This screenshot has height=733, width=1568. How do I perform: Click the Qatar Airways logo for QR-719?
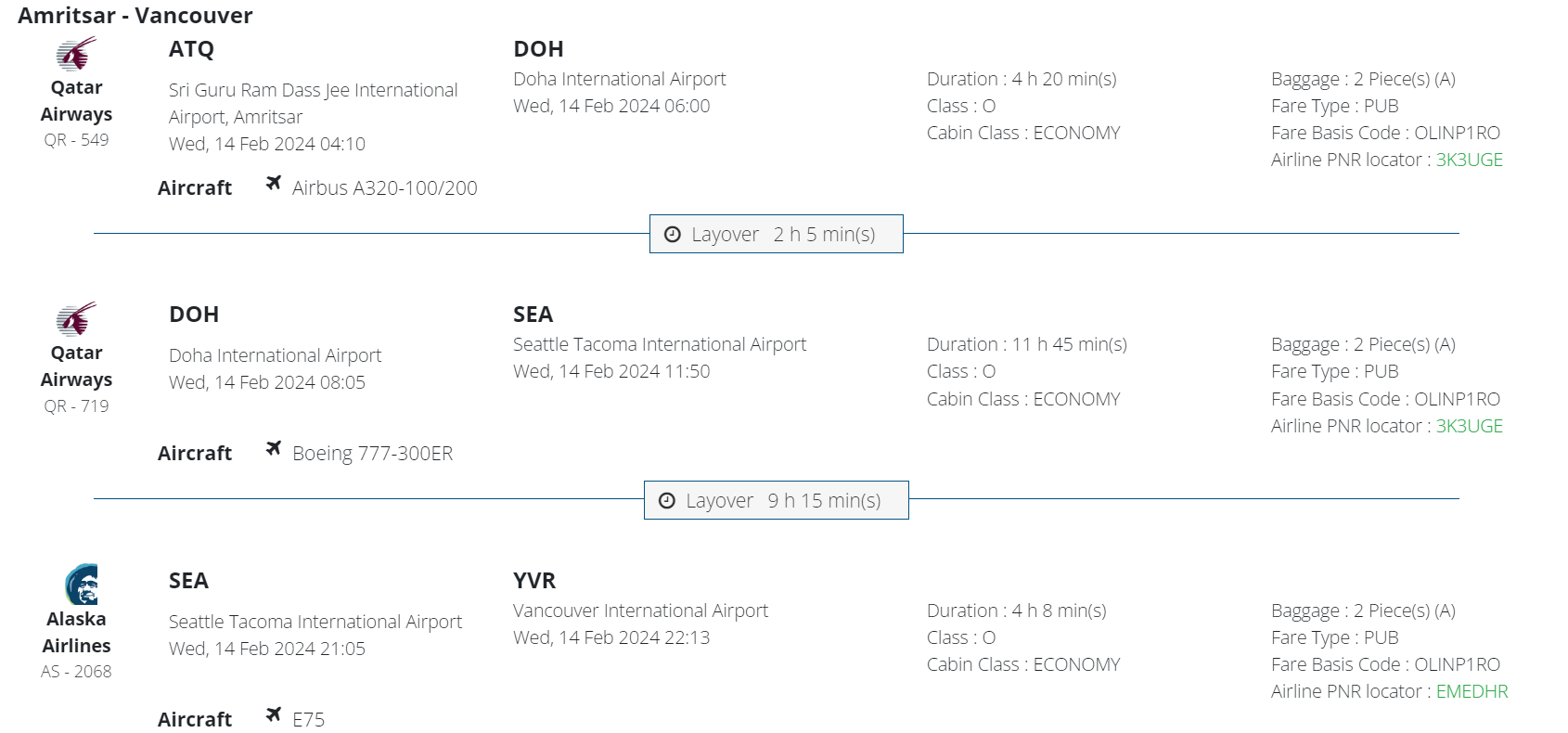tap(76, 320)
